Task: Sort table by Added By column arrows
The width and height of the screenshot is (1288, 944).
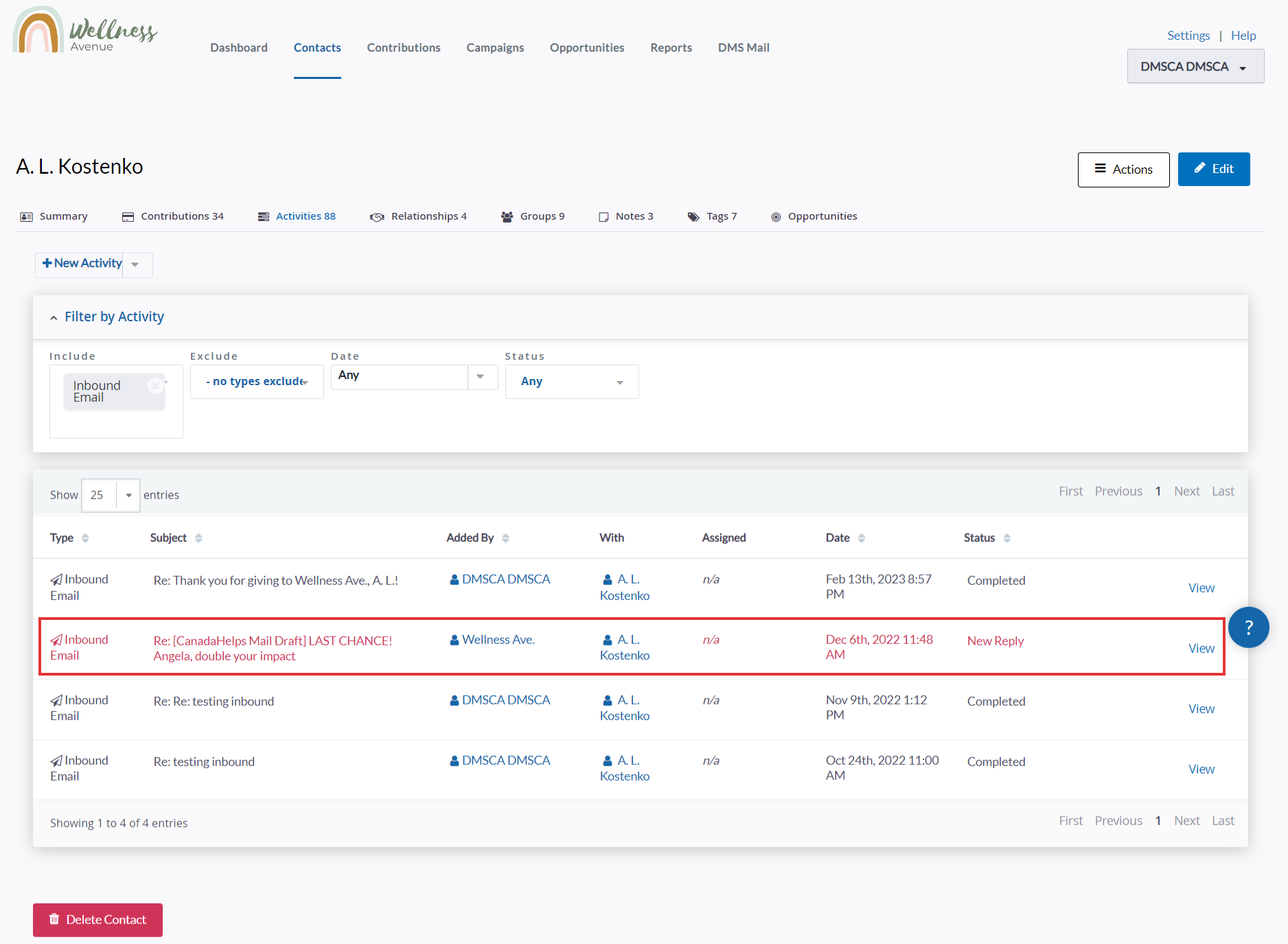Action: click(x=505, y=538)
